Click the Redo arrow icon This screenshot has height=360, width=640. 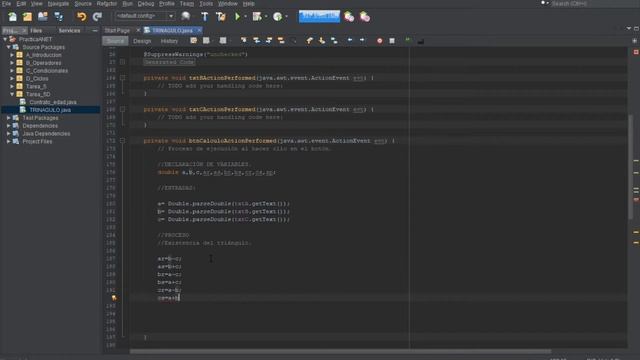coord(97,17)
